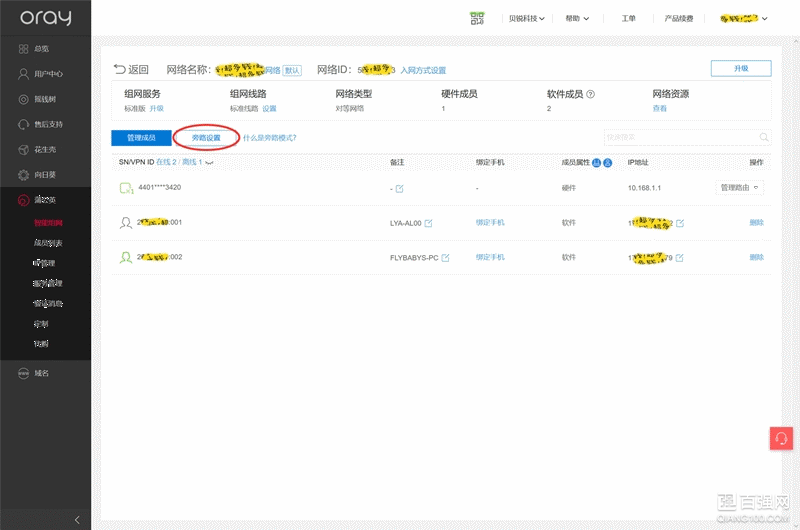Click user icon of member :002
The image size is (800, 530).
pyautogui.click(x=126, y=258)
